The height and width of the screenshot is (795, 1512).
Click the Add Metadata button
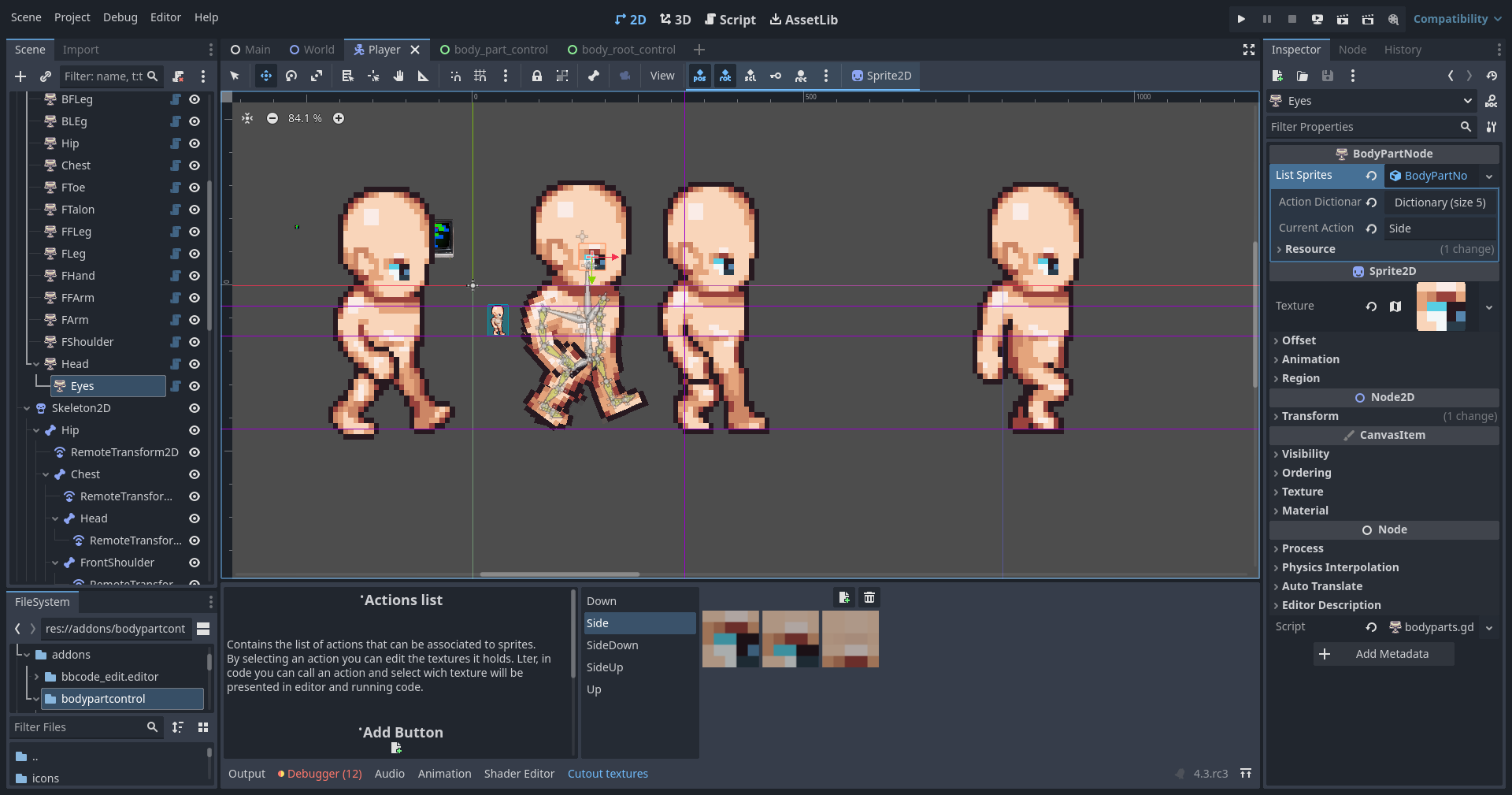pos(1384,654)
